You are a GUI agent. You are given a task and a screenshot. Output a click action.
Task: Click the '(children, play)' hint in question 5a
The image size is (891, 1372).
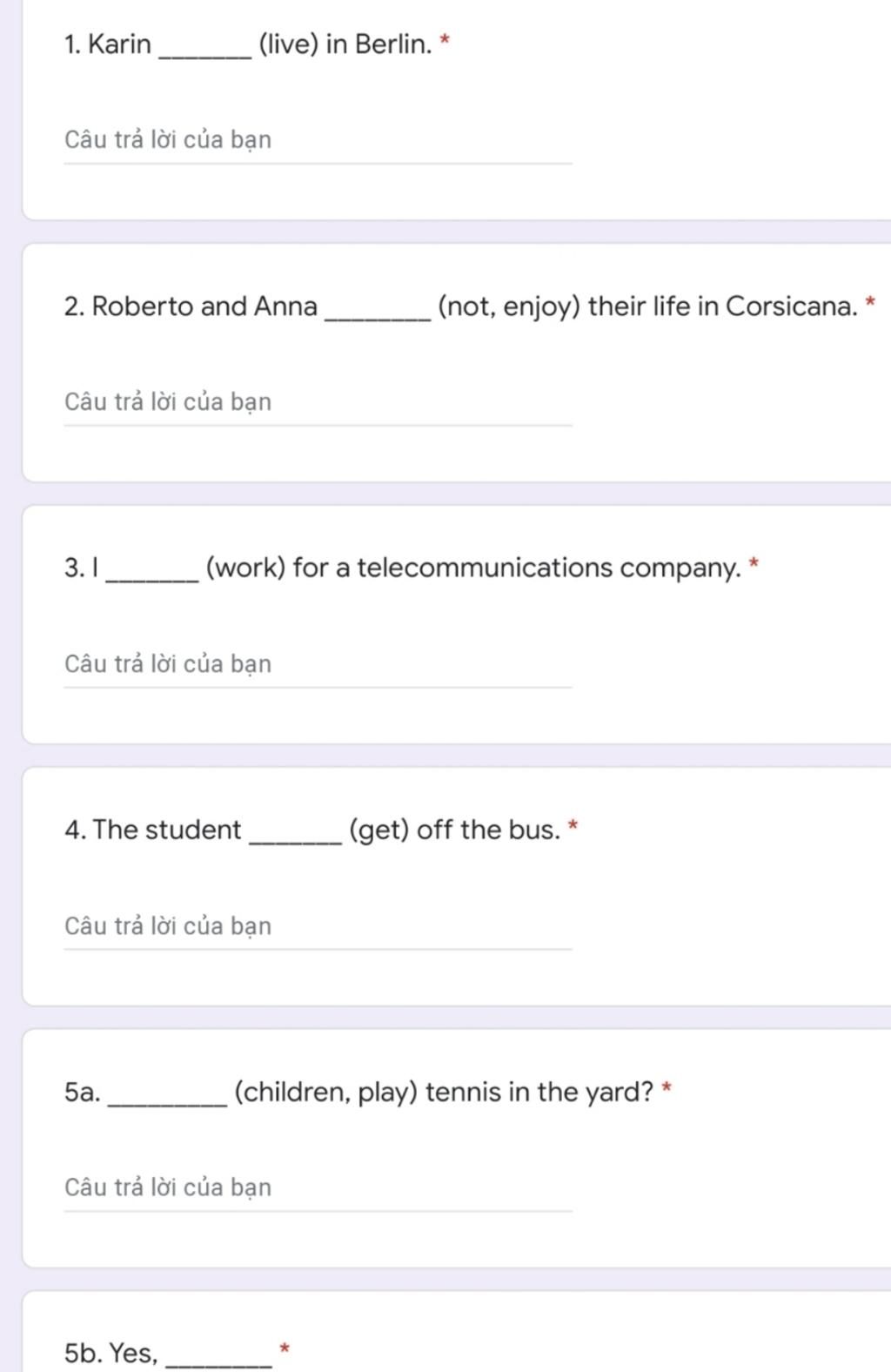[326, 1092]
